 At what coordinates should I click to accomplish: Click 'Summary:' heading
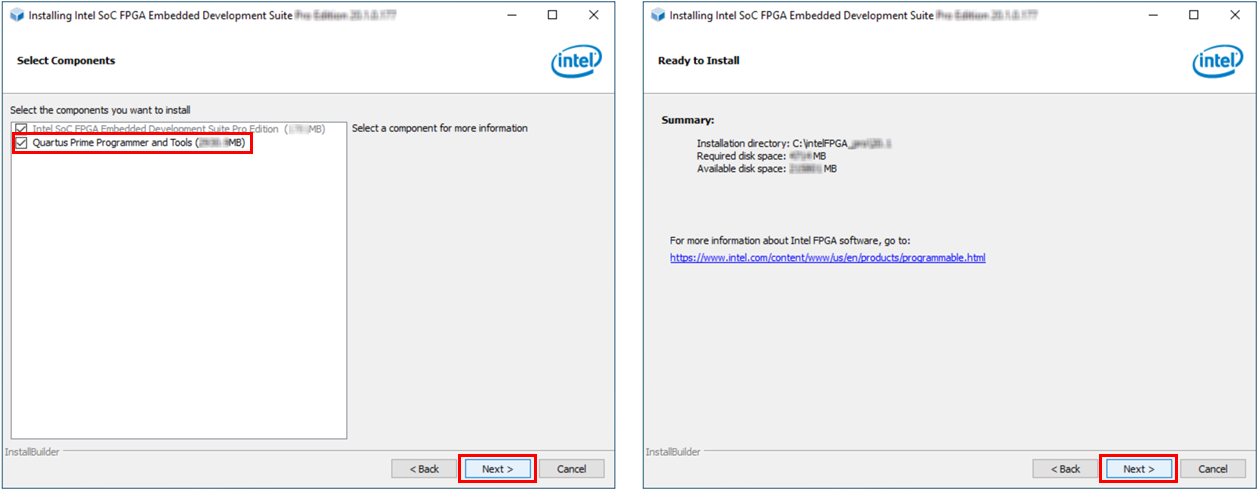click(x=688, y=120)
